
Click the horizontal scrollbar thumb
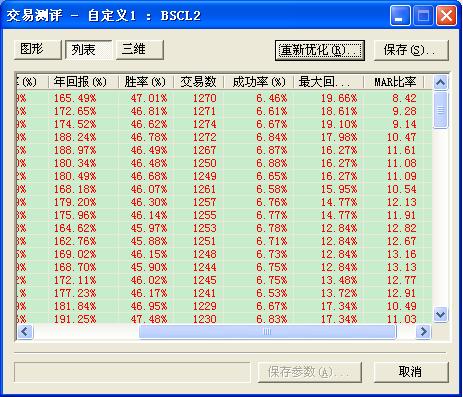coord(267,332)
